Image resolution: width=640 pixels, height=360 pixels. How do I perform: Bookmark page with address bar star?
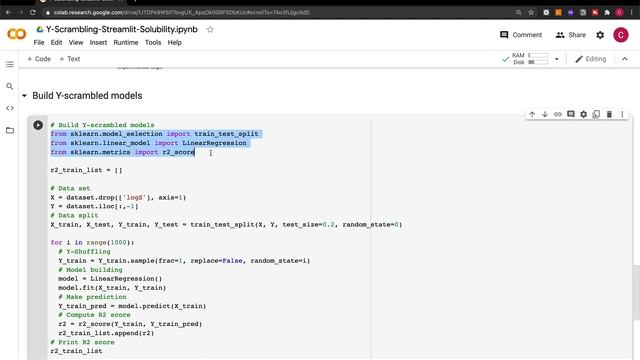pyautogui.click(x=531, y=12)
